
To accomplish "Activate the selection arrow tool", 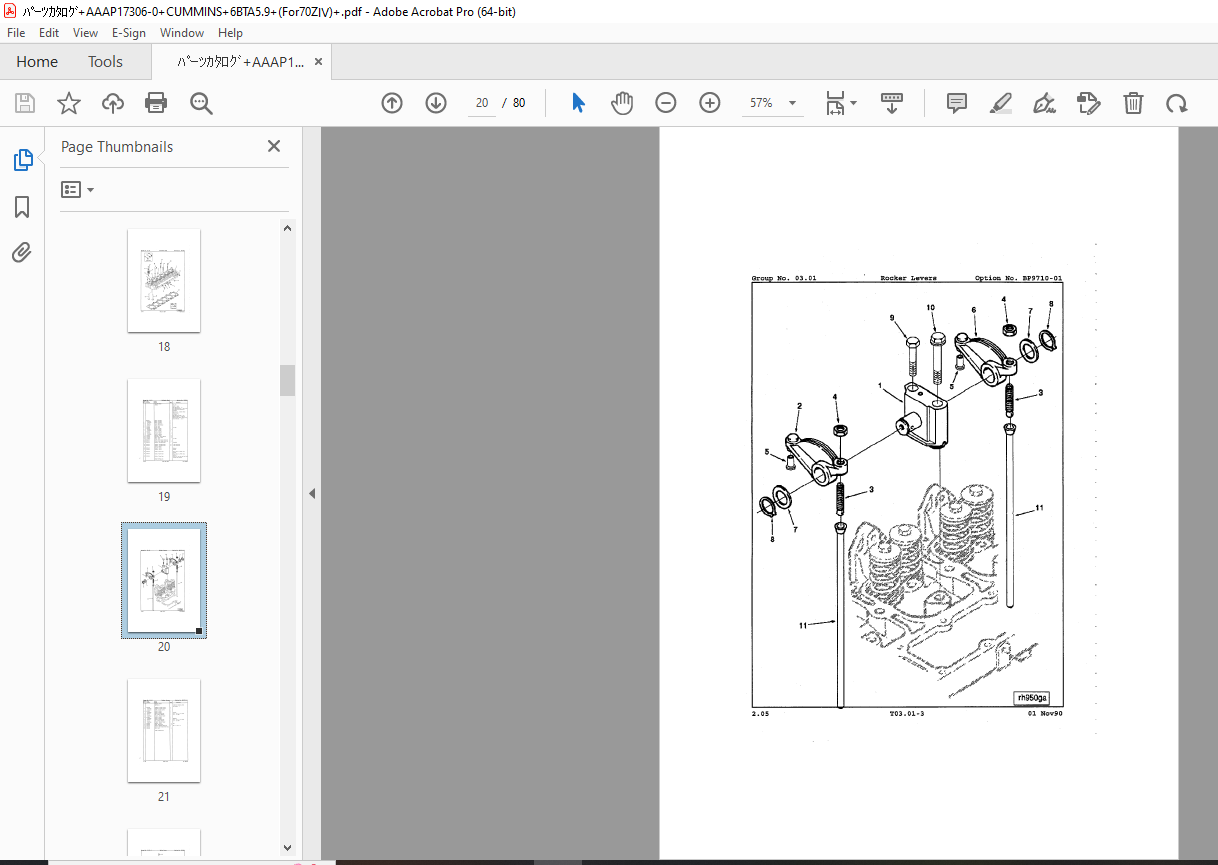I will coord(578,103).
